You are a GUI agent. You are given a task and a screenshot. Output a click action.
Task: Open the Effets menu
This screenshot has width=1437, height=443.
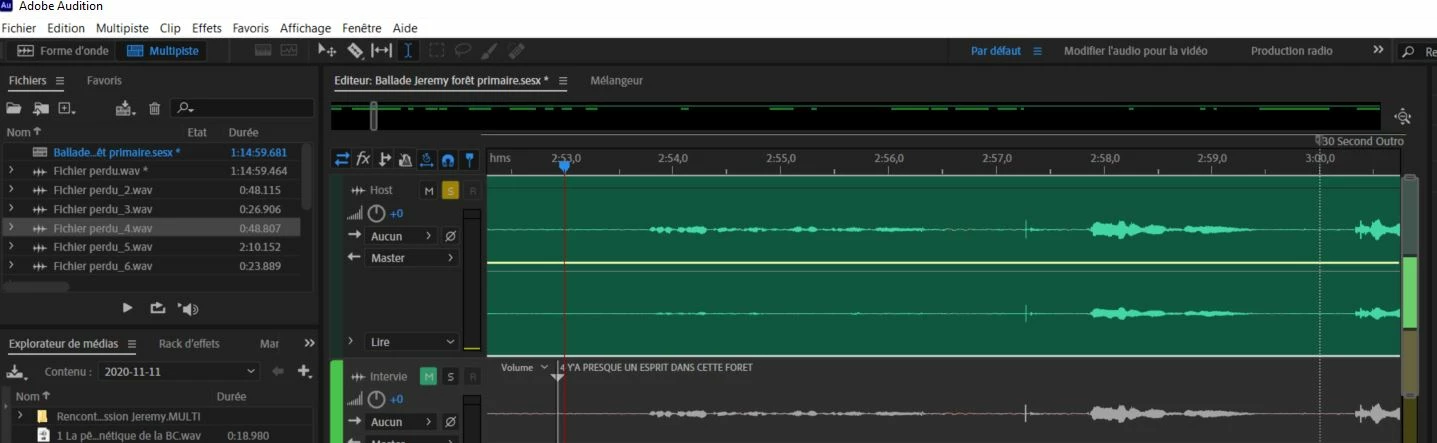point(207,28)
